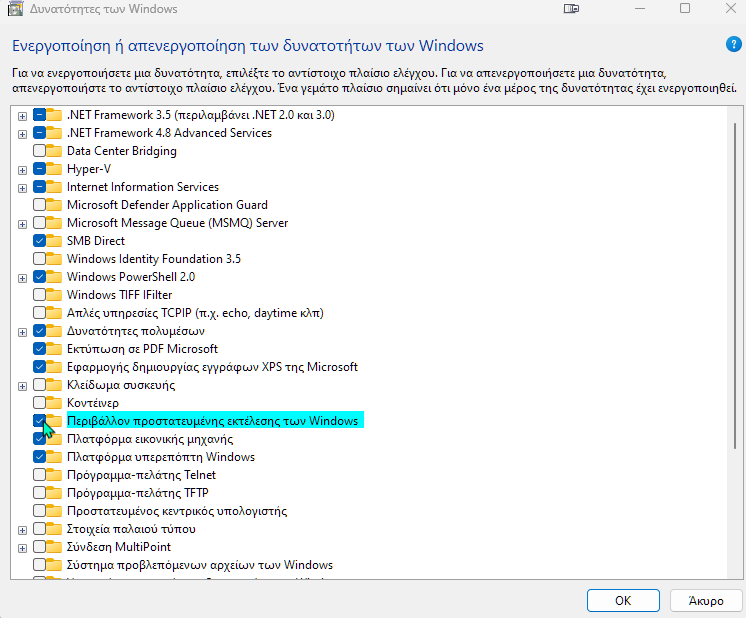Select the Πλατφόρμα υπερεπόπτη Windows label

click(x=161, y=457)
